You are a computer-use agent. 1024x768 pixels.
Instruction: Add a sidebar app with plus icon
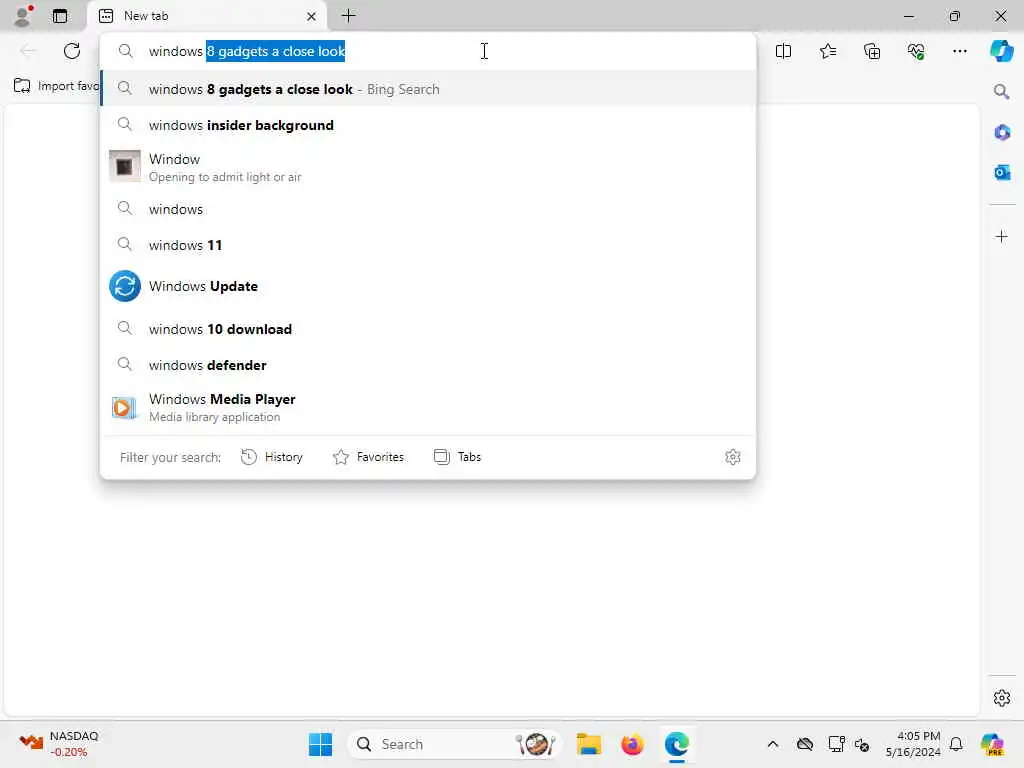pos(1002,236)
